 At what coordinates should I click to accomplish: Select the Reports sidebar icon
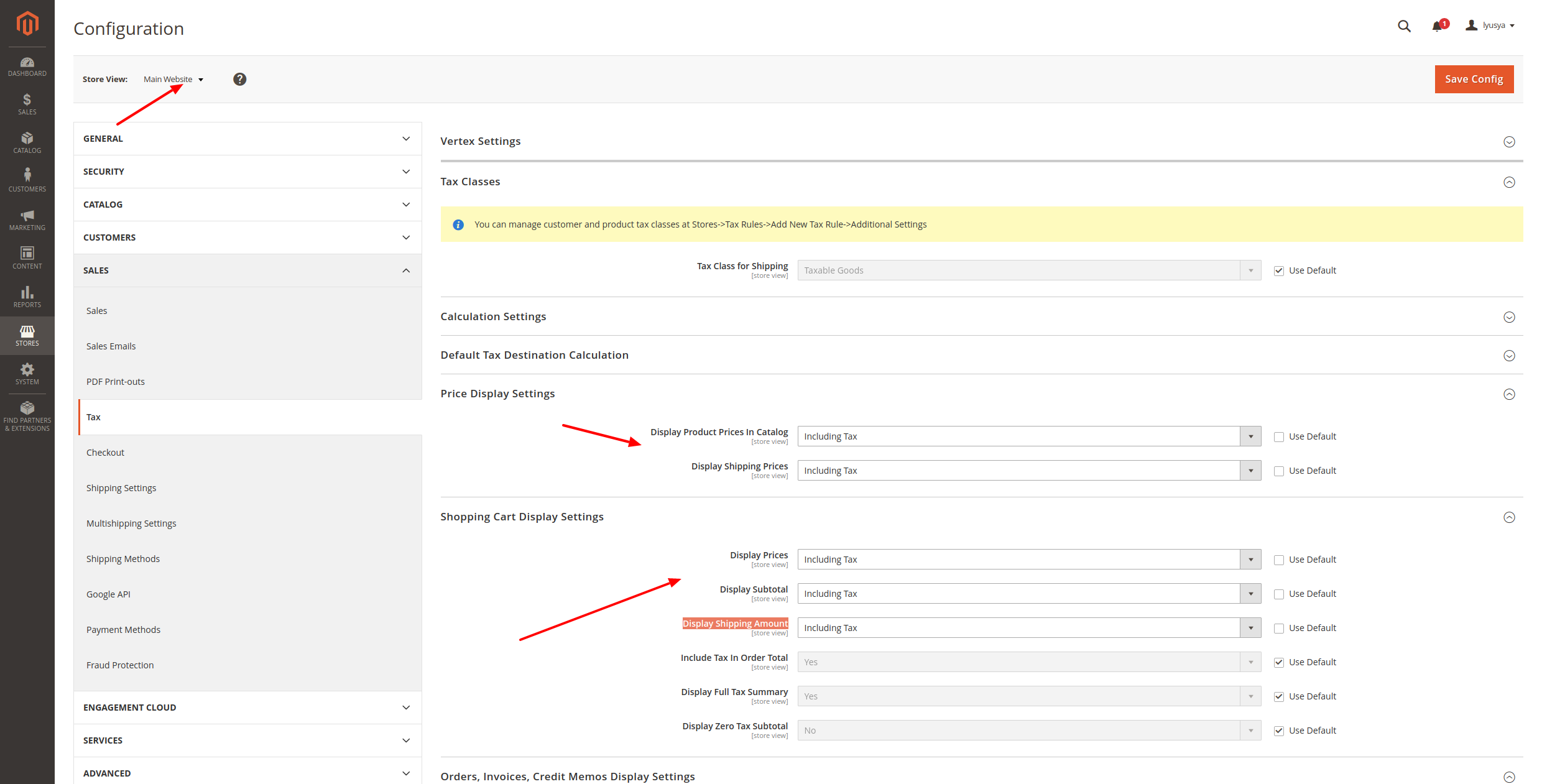tap(27, 296)
